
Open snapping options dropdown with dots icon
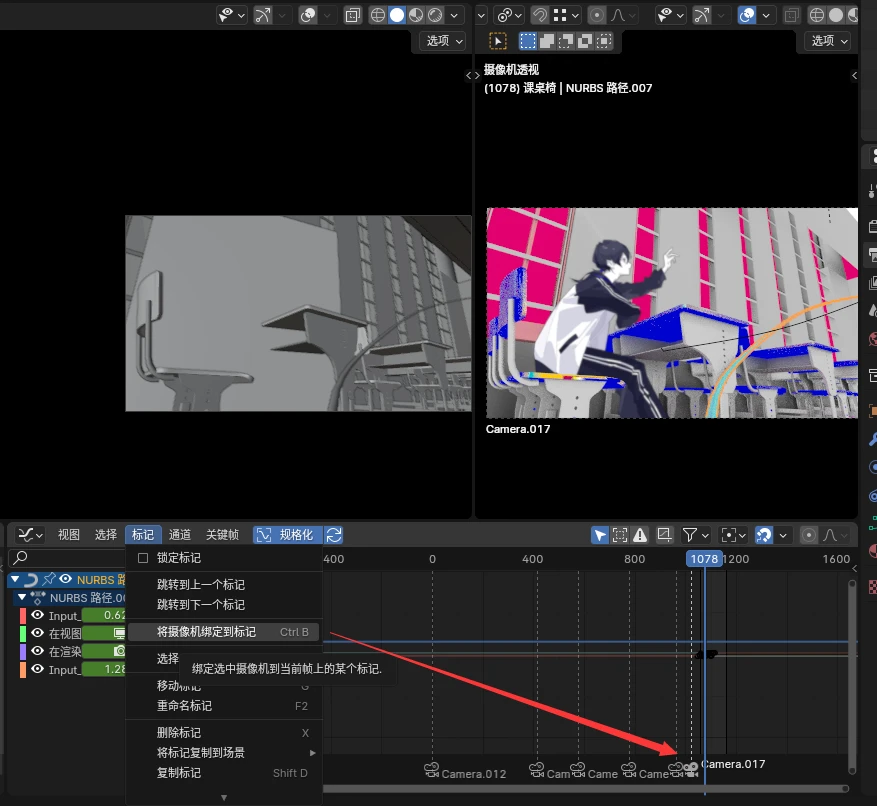coord(565,15)
